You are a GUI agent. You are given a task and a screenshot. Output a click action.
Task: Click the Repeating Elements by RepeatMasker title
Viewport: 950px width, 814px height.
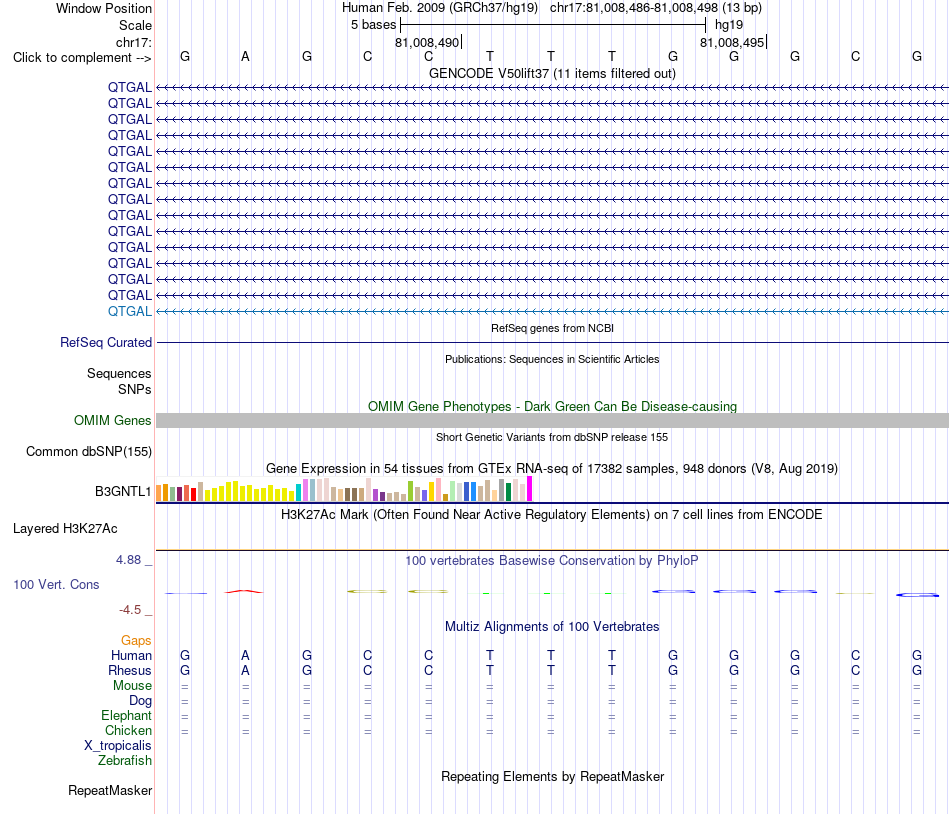(552, 776)
